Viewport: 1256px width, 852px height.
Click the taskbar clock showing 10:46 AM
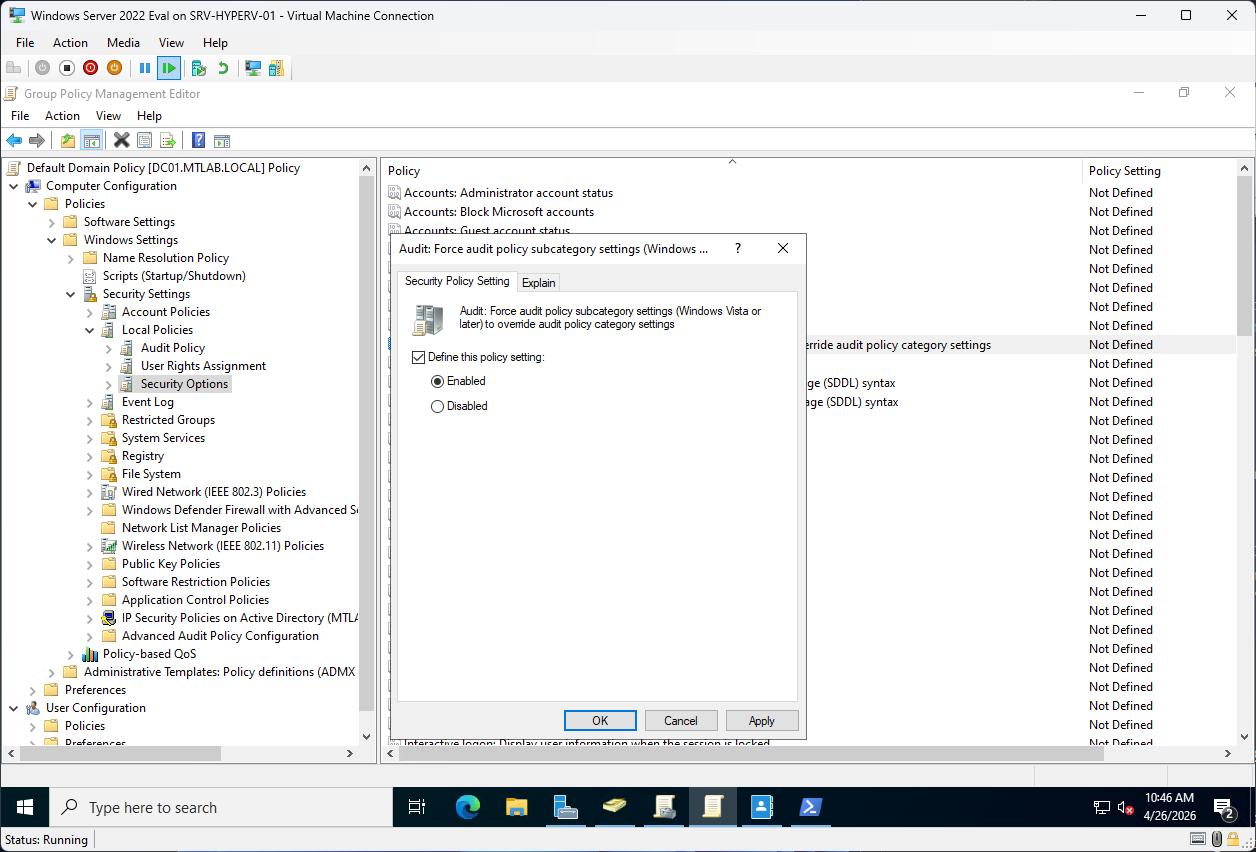(x=1169, y=807)
